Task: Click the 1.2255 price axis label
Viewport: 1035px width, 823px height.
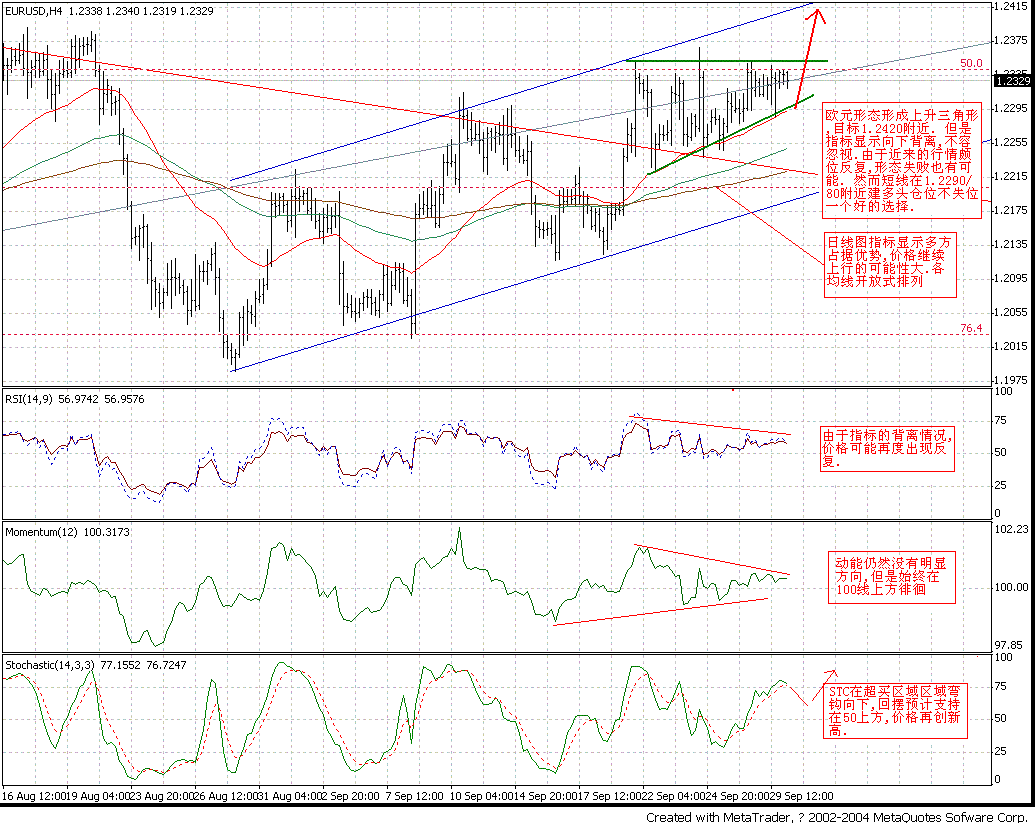Action: 1013,142
